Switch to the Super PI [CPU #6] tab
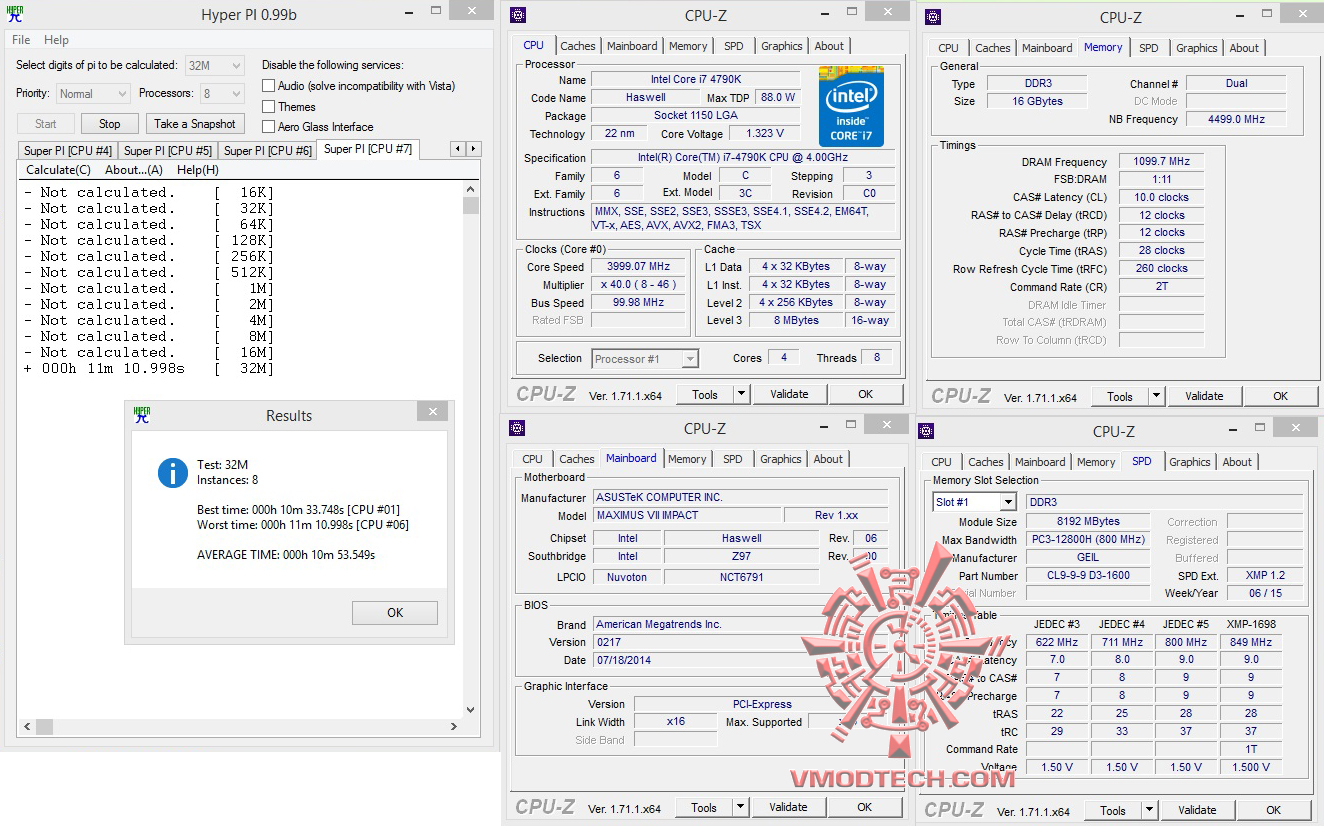 [268, 151]
